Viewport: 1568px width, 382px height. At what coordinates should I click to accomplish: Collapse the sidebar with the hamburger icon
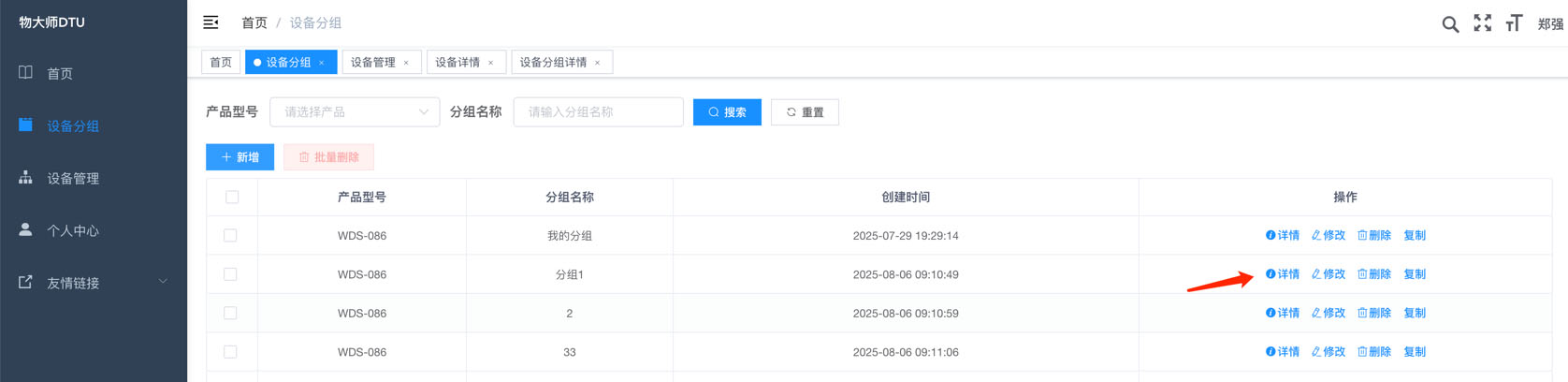(x=211, y=22)
